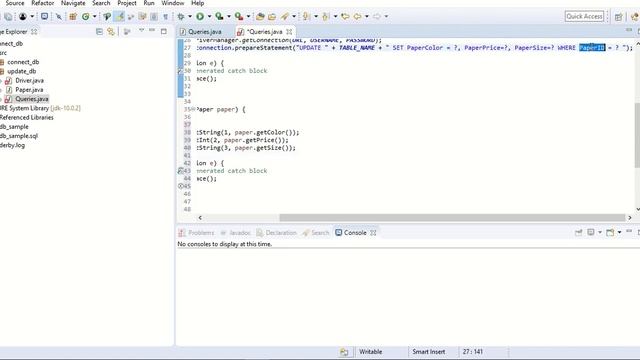Image resolution: width=640 pixels, height=360 pixels.
Task: Switch to the unmodified Queries.java tab
Action: [201, 31]
